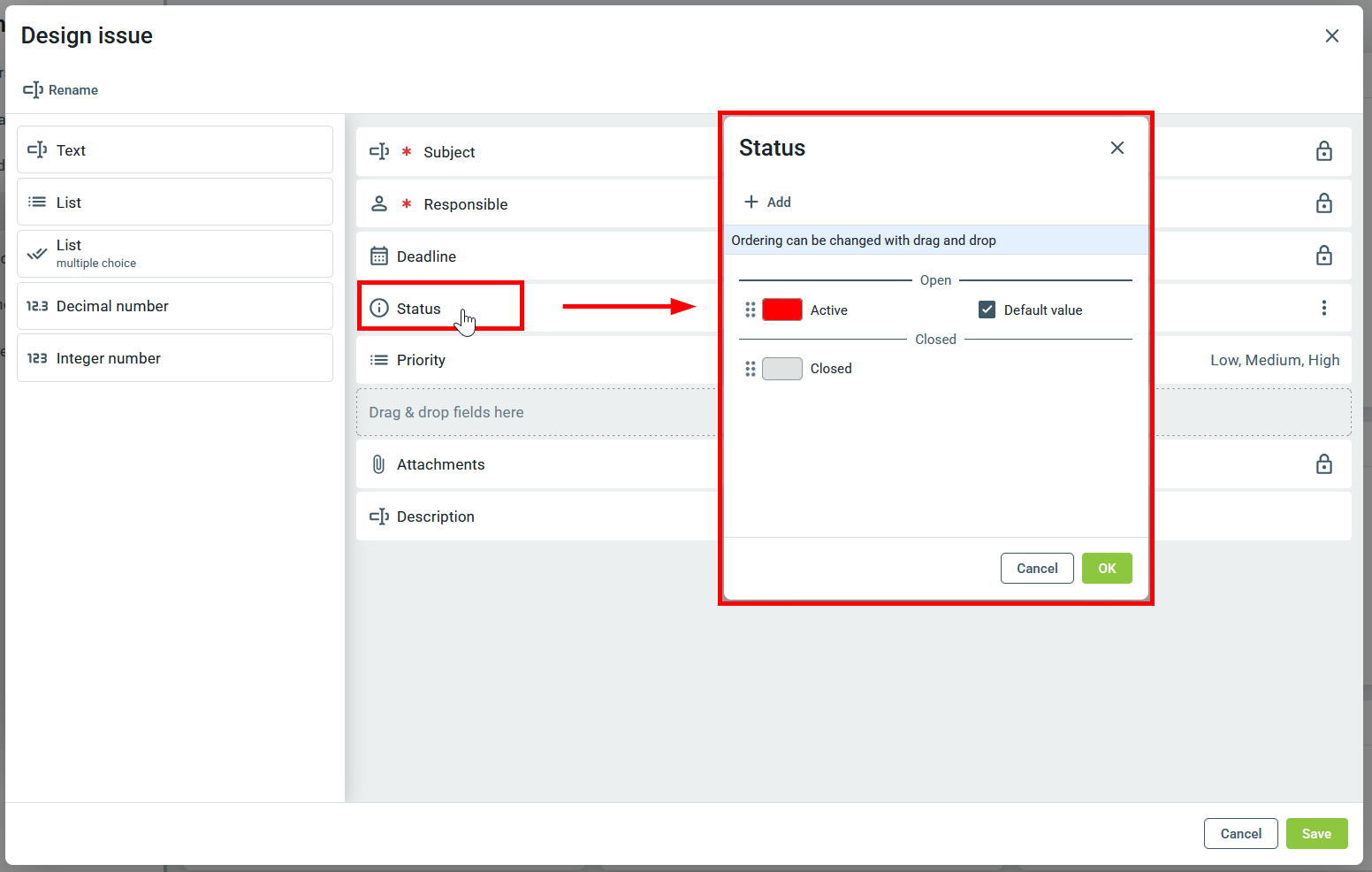Open the gray Closed color swatch

tap(781, 369)
